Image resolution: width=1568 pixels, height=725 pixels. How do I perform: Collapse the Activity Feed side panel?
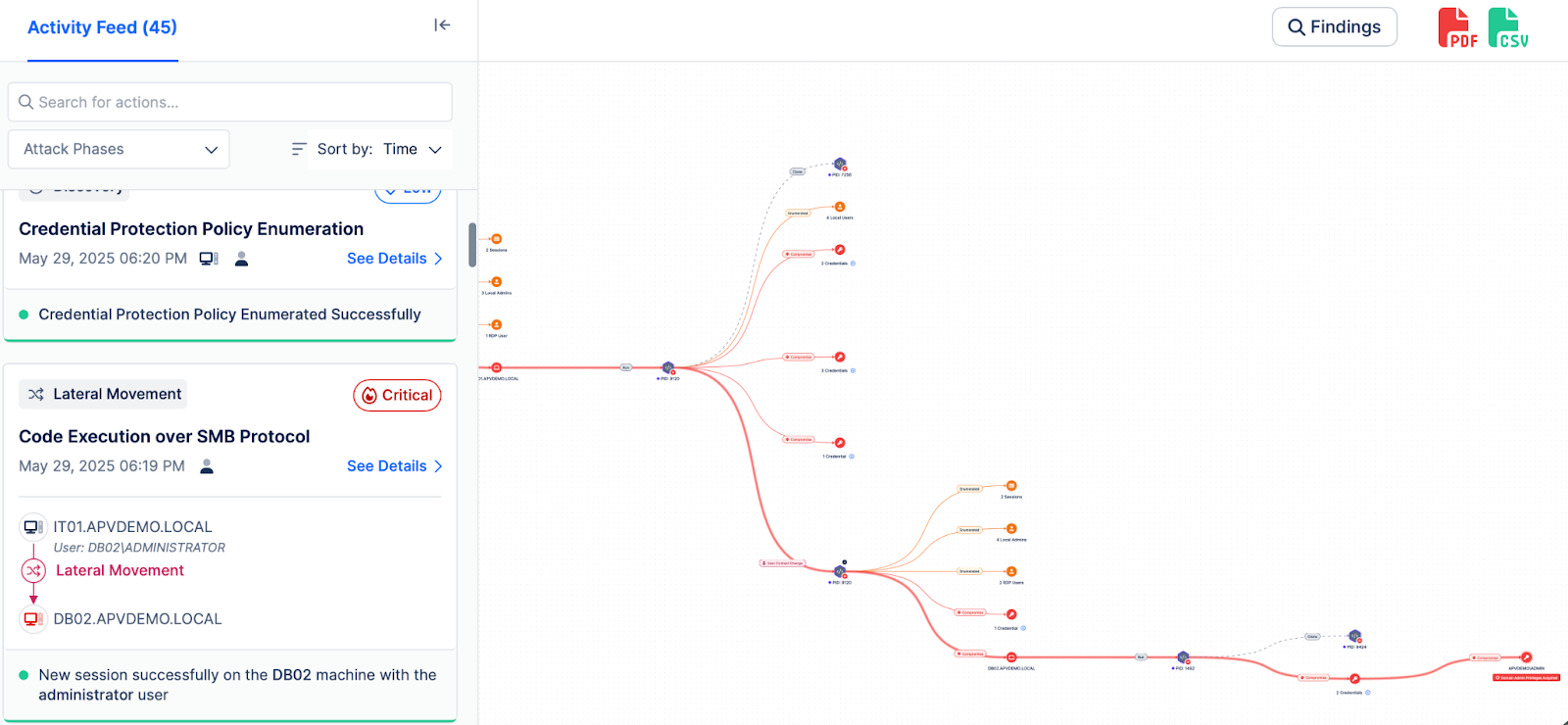pos(442,25)
